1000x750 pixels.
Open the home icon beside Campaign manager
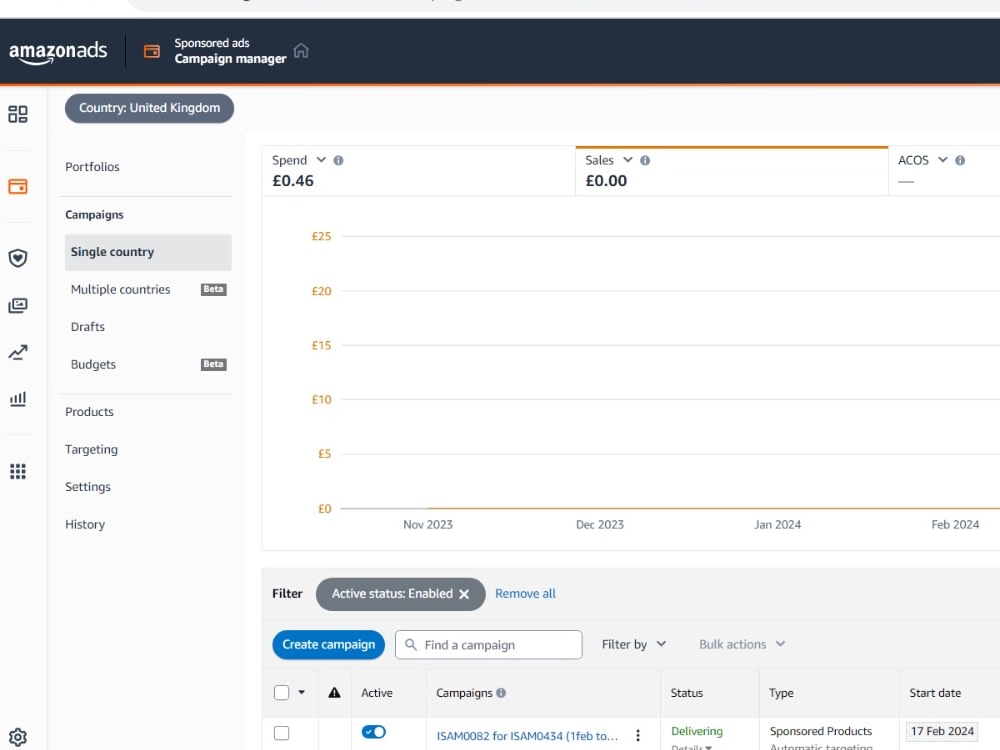[x=301, y=50]
